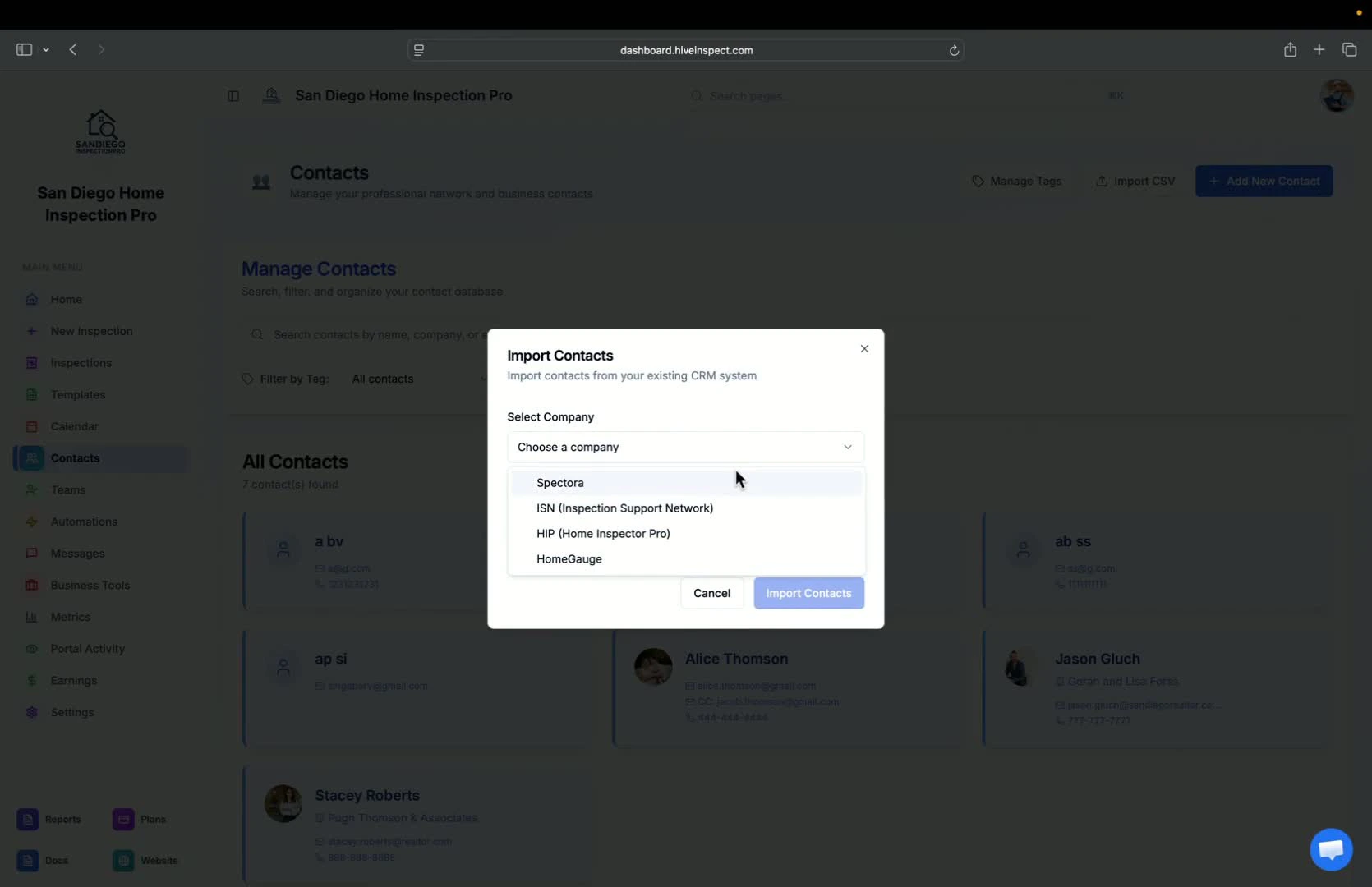Click the Share icon in the browser toolbar
The height and width of the screenshot is (887, 1372).
pos(1290,49)
